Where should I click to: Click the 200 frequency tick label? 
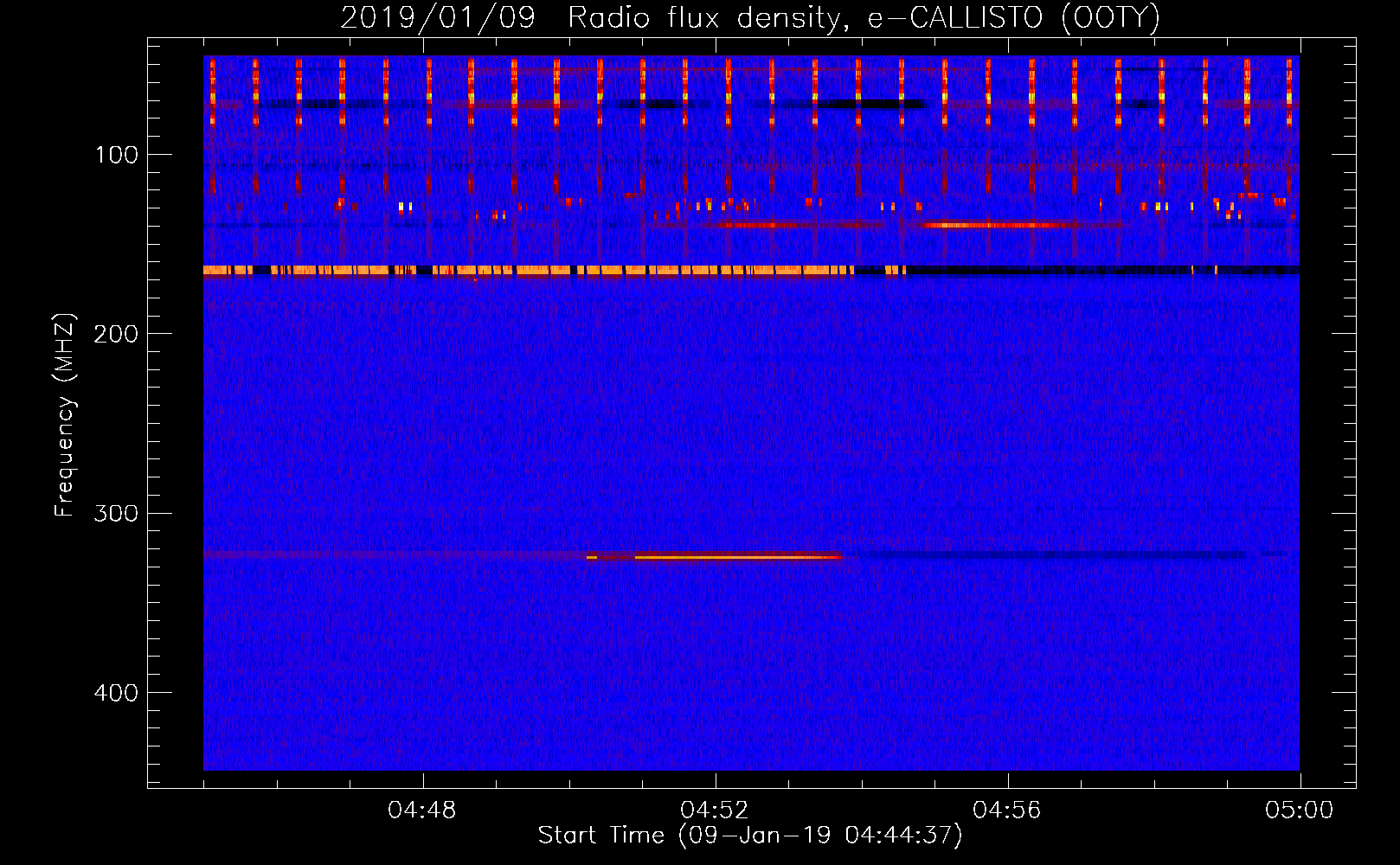(116, 334)
